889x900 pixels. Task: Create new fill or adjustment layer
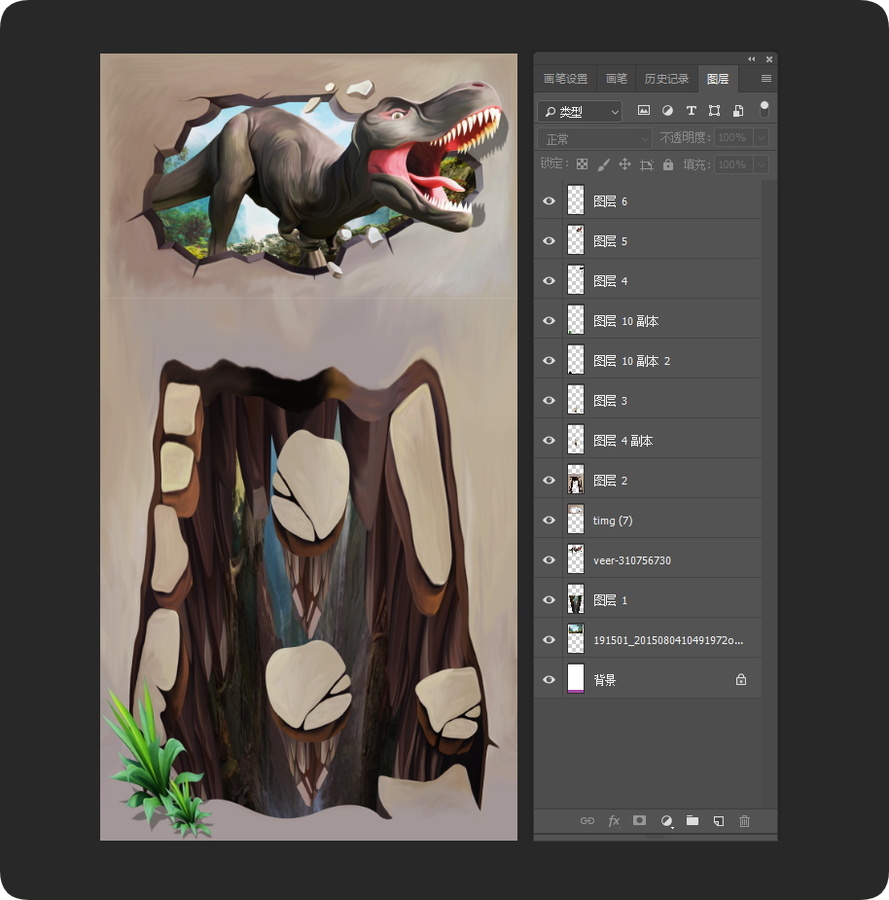tap(666, 821)
